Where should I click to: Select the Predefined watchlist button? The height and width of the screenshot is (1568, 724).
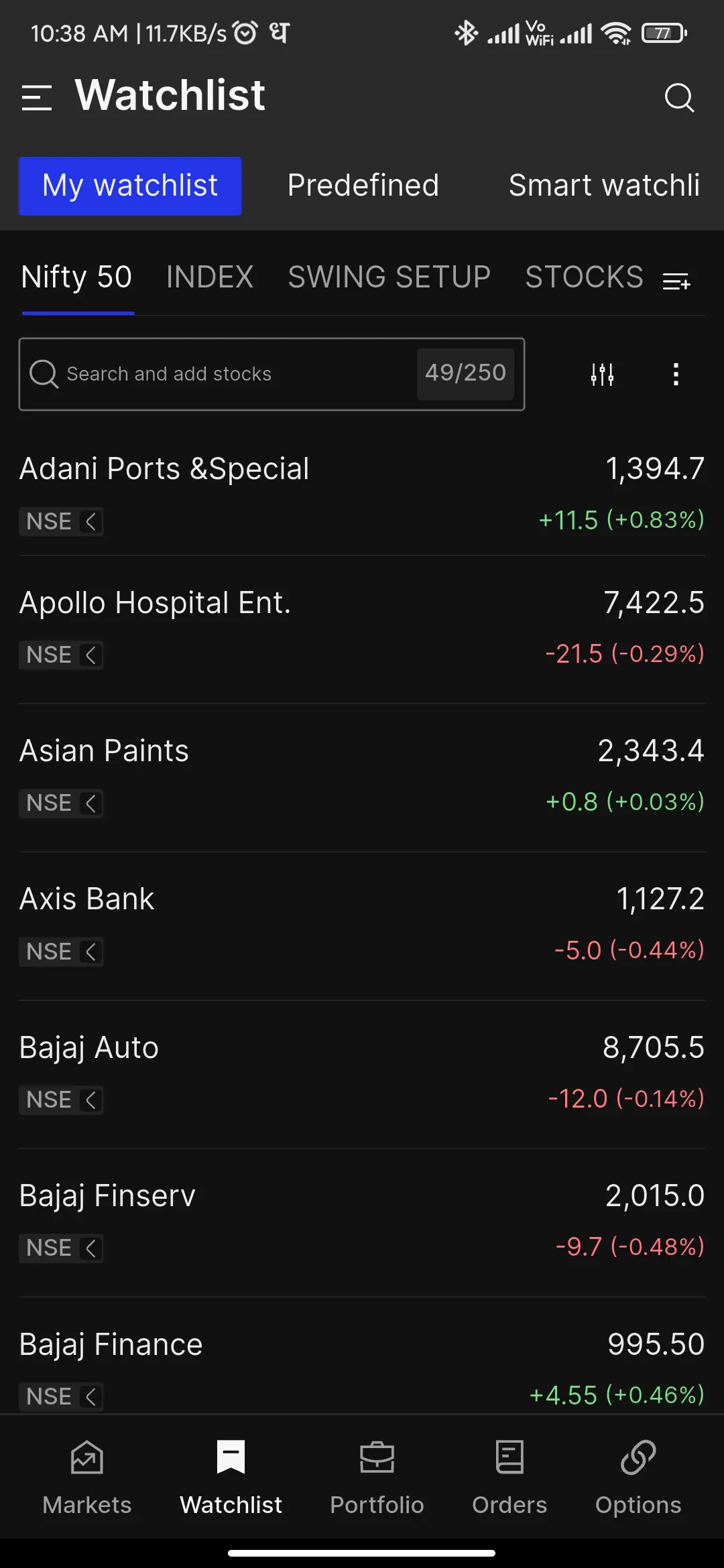(x=363, y=186)
